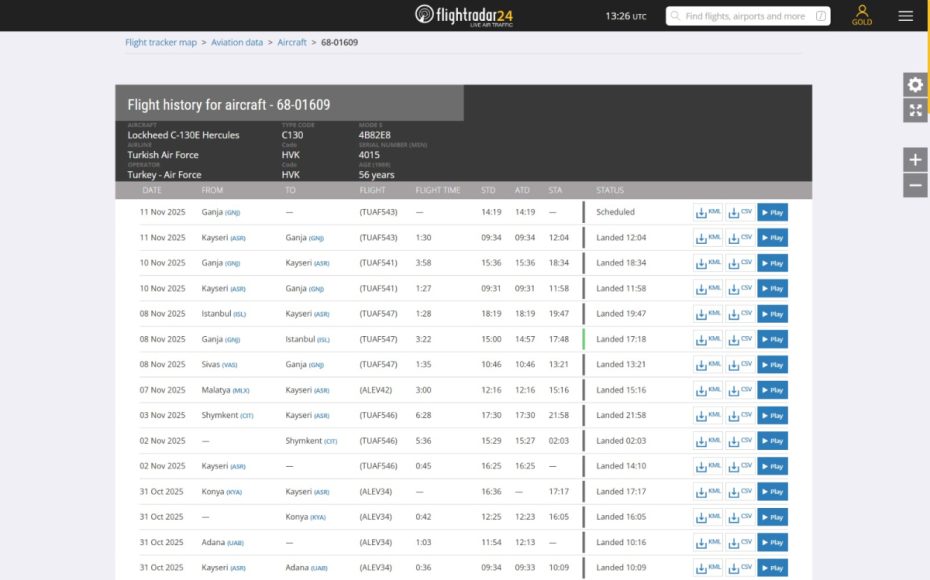The width and height of the screenshot is (930, 580).
Task: Download KML for Shymkent to Kayseri flight
Action: coord(708,415)
